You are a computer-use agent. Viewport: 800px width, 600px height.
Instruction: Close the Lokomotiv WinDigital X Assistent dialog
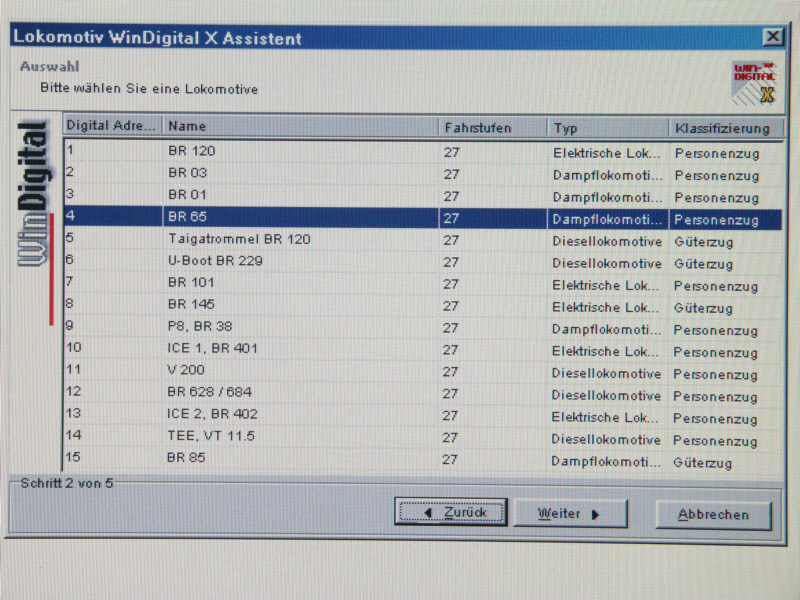773,37
